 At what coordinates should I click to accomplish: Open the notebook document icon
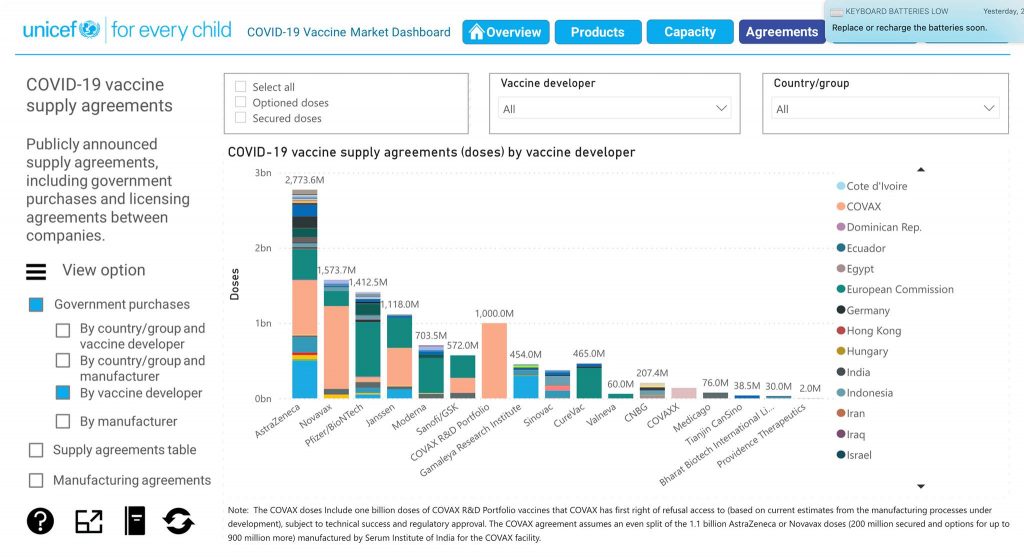click(135, 521)
